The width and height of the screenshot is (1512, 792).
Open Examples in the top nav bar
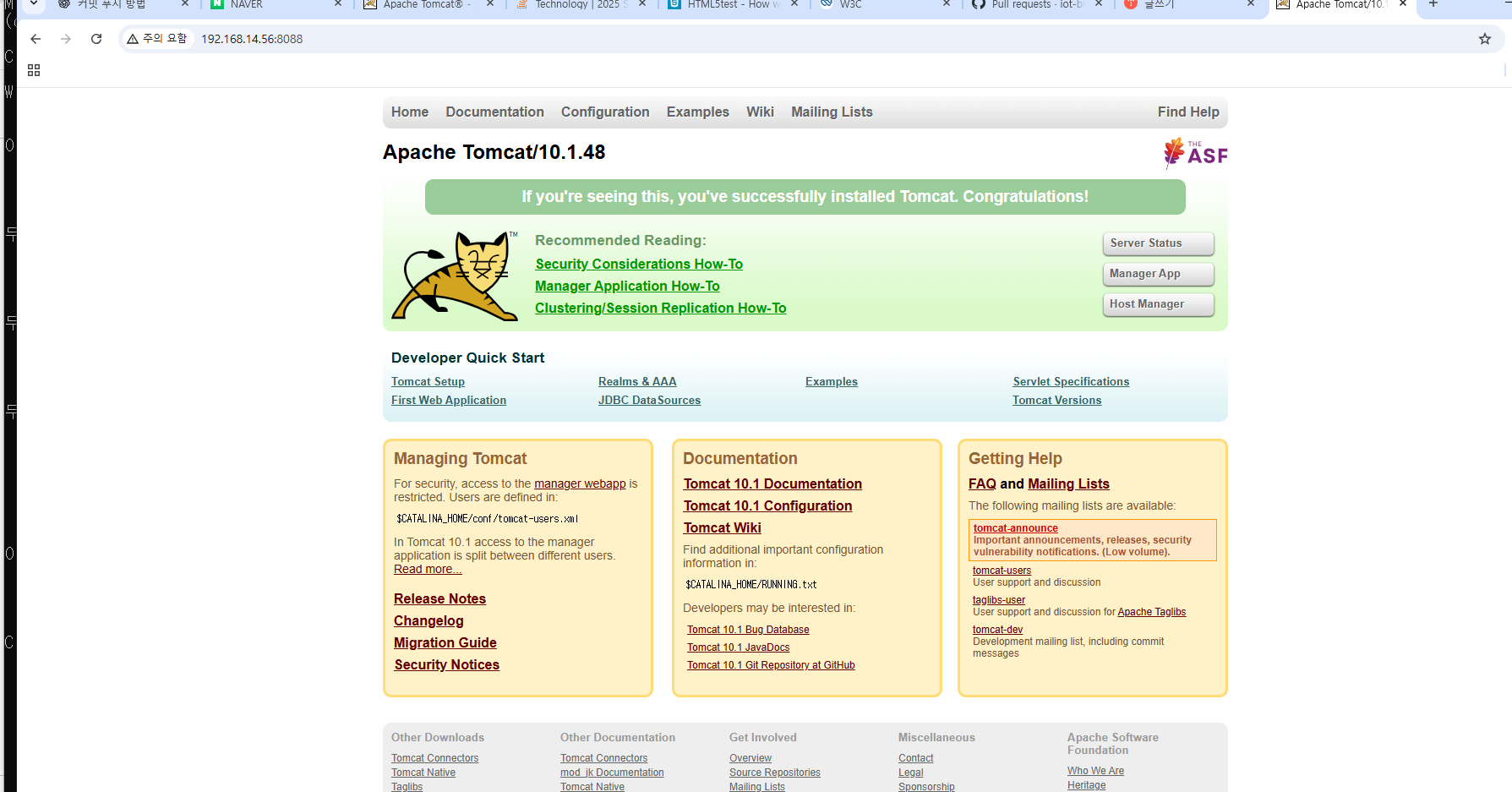pyautogui.click(x=698, y=112)
